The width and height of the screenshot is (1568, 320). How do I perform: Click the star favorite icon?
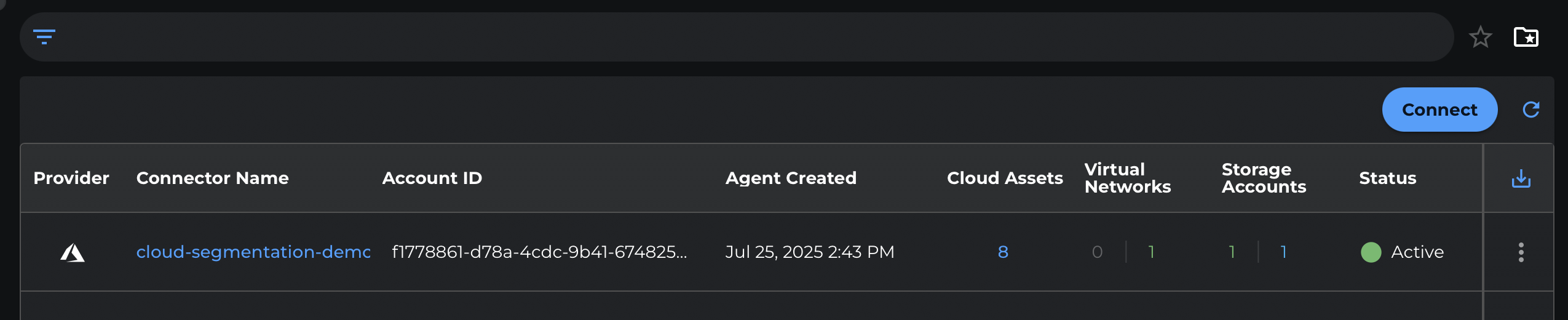[x=1481, y=37]
